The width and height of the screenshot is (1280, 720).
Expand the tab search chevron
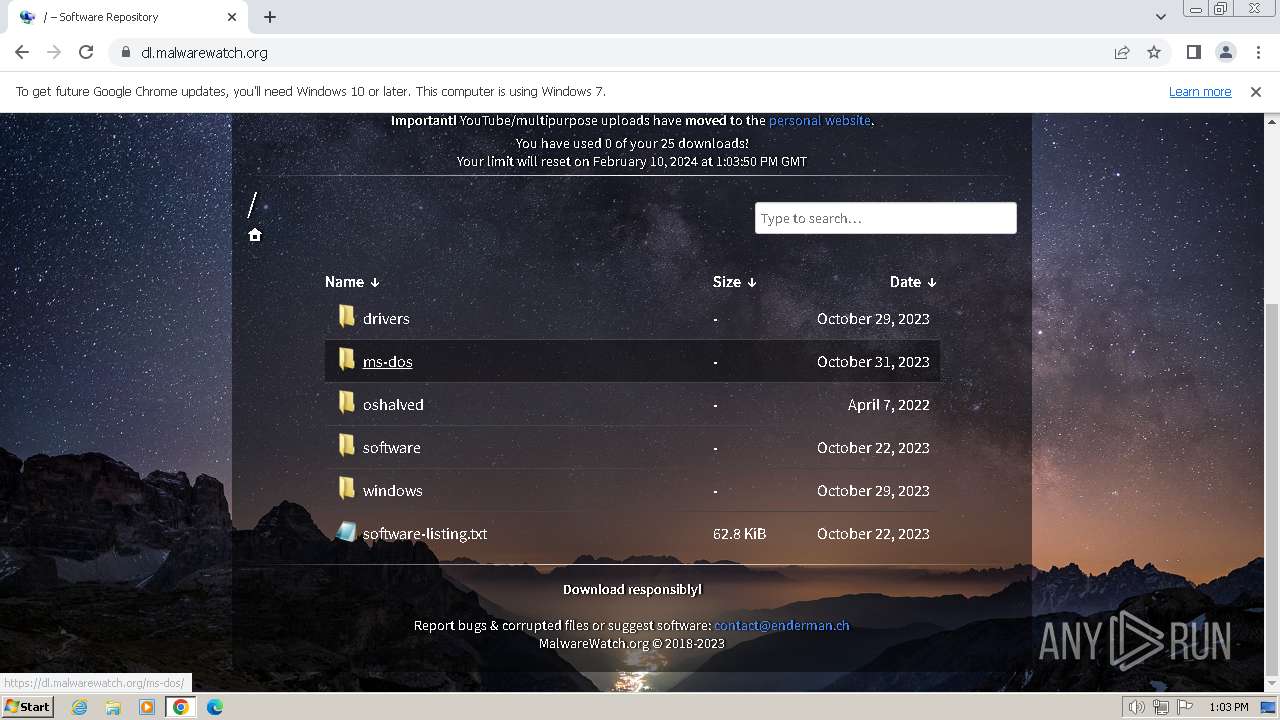(1160, 17)
